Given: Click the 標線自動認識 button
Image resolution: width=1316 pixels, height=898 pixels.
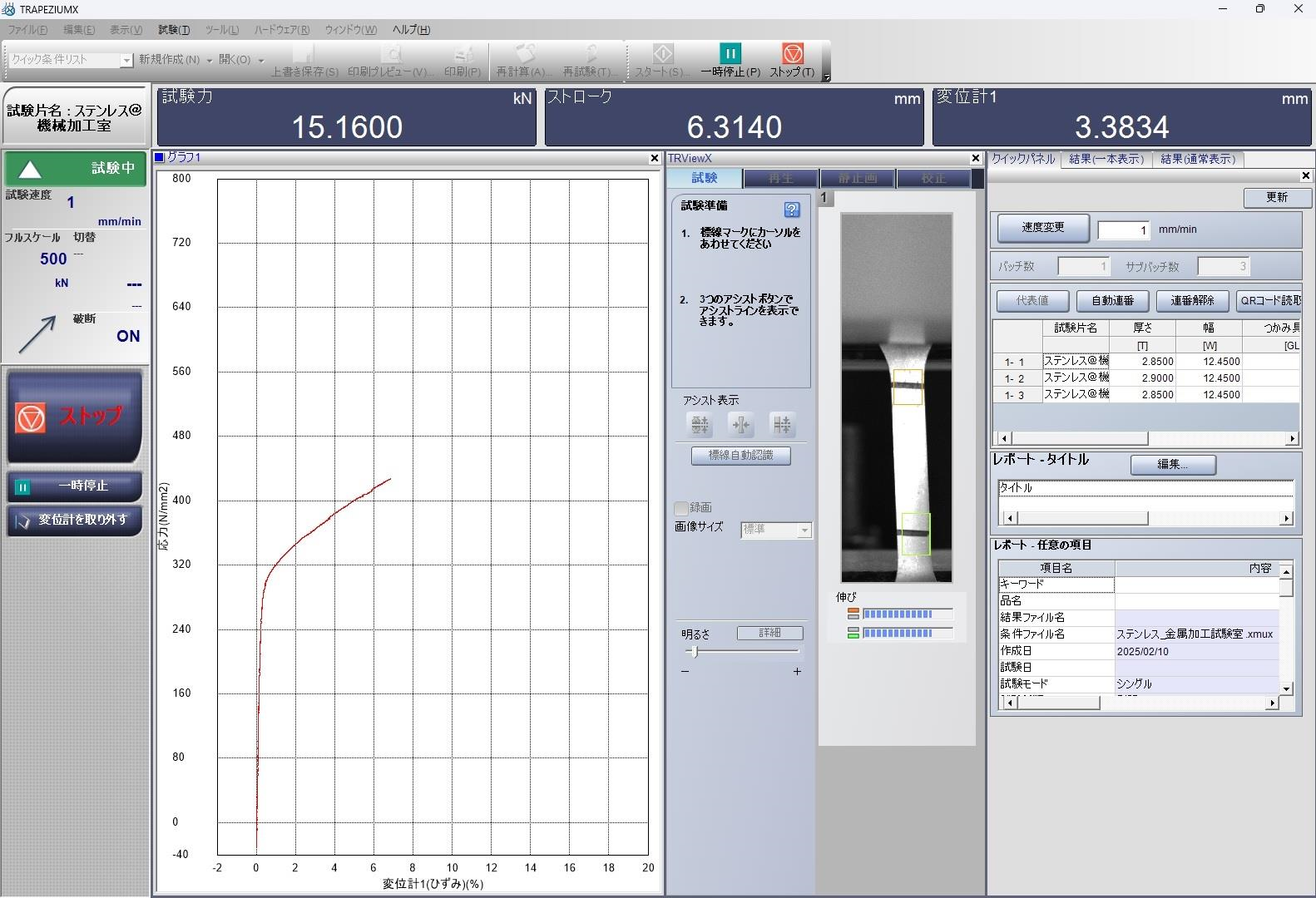Looking at the screenshot, I should click(x=740, y=456).
